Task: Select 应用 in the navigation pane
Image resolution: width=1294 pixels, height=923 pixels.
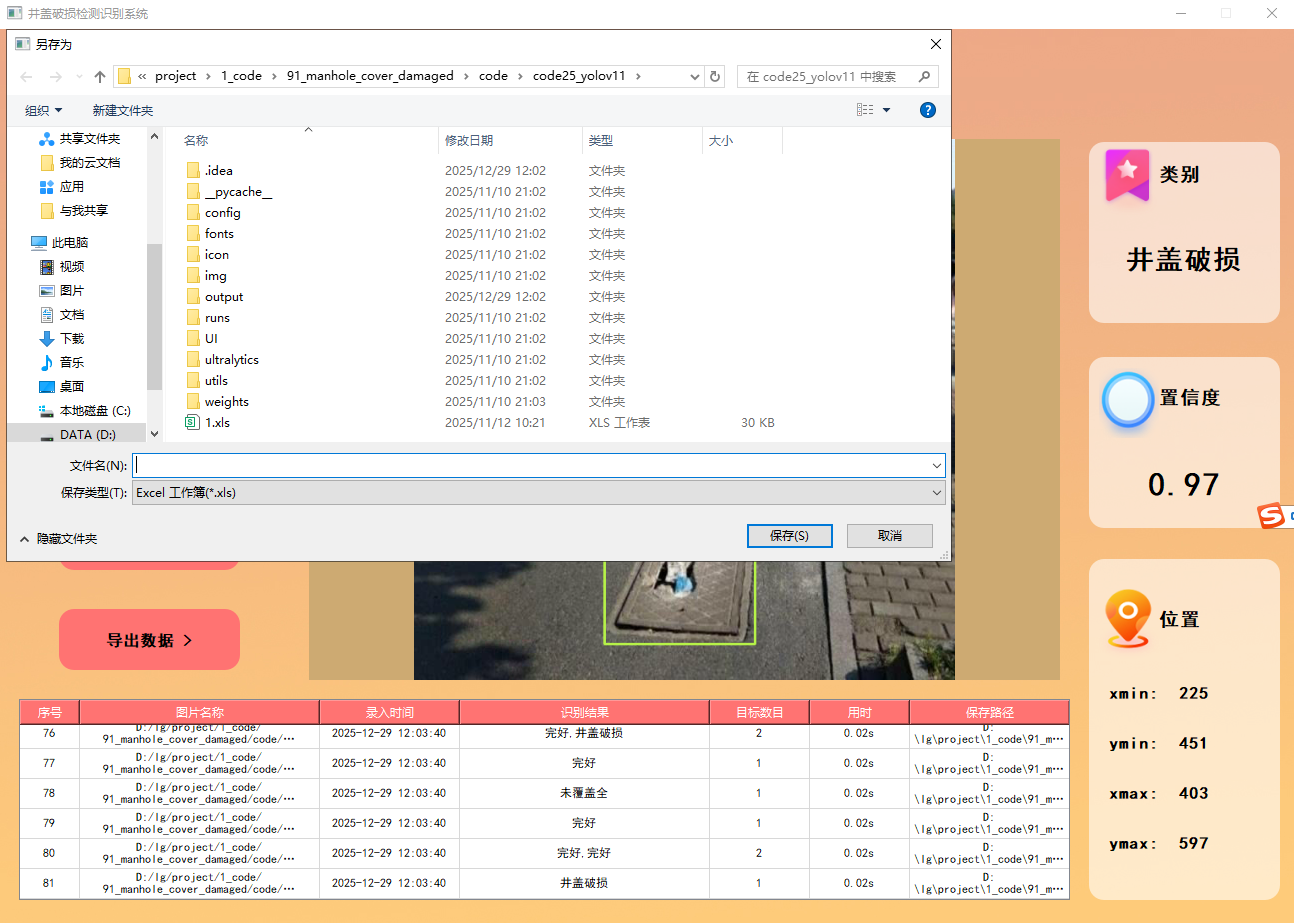Action: point(62,186)
